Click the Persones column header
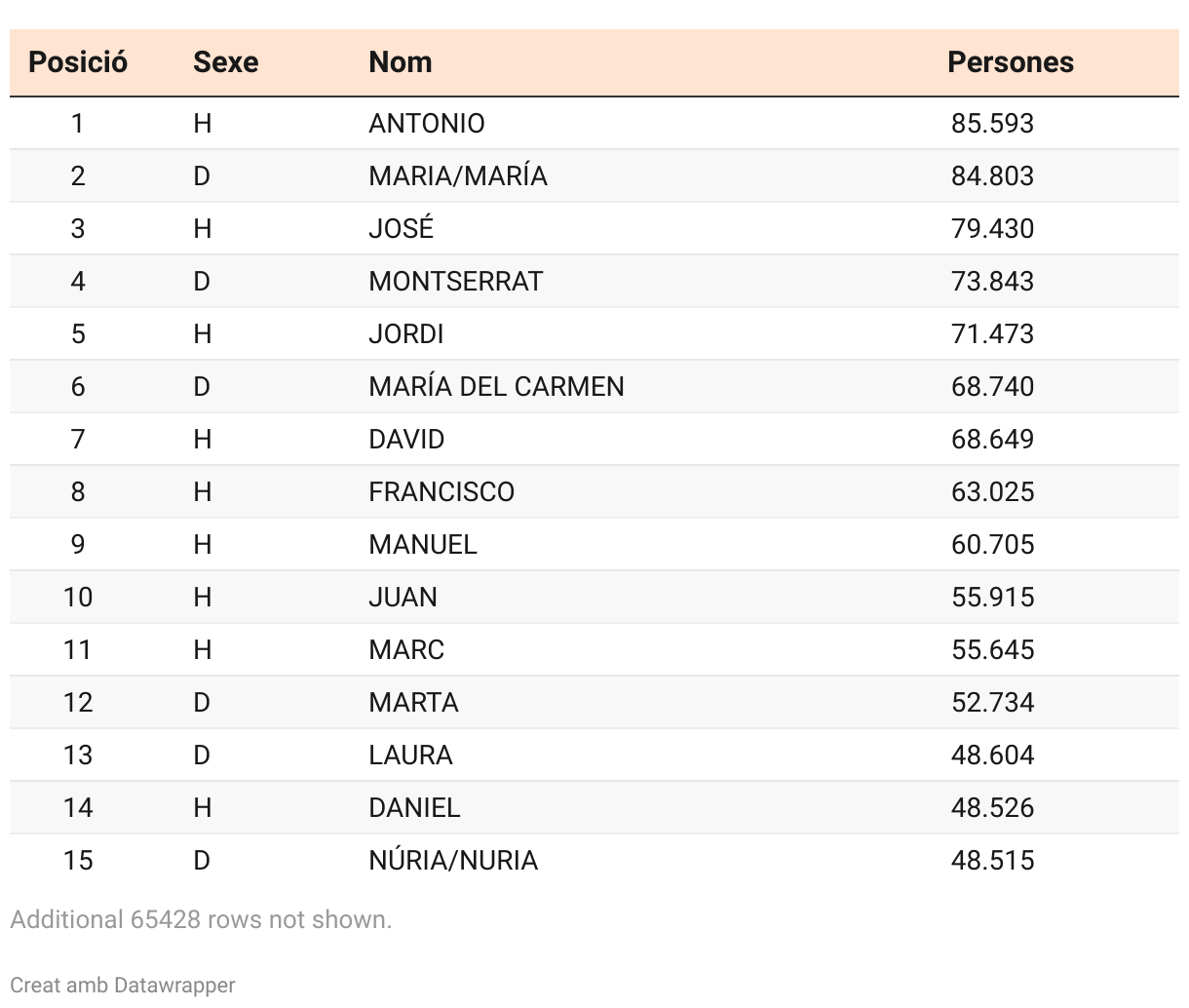1189x1008 pixels. (1010, 62)
